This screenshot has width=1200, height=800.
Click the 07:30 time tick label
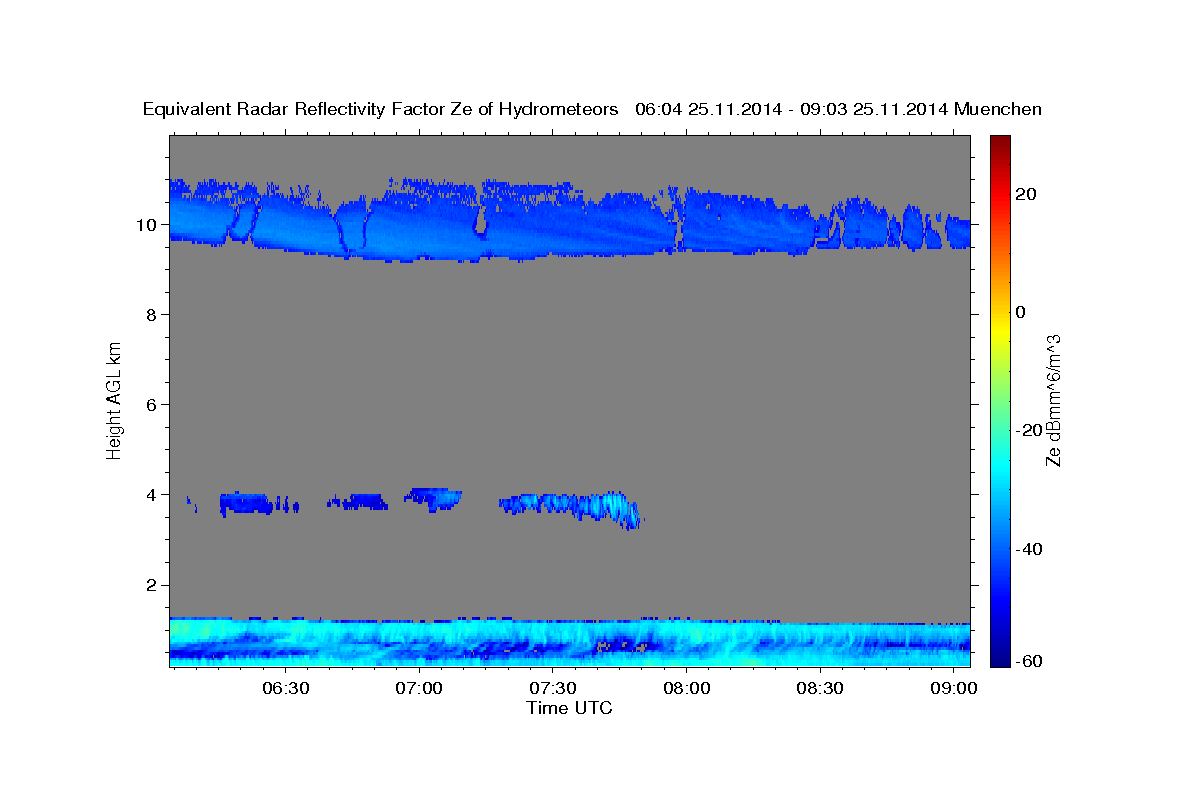552,688
